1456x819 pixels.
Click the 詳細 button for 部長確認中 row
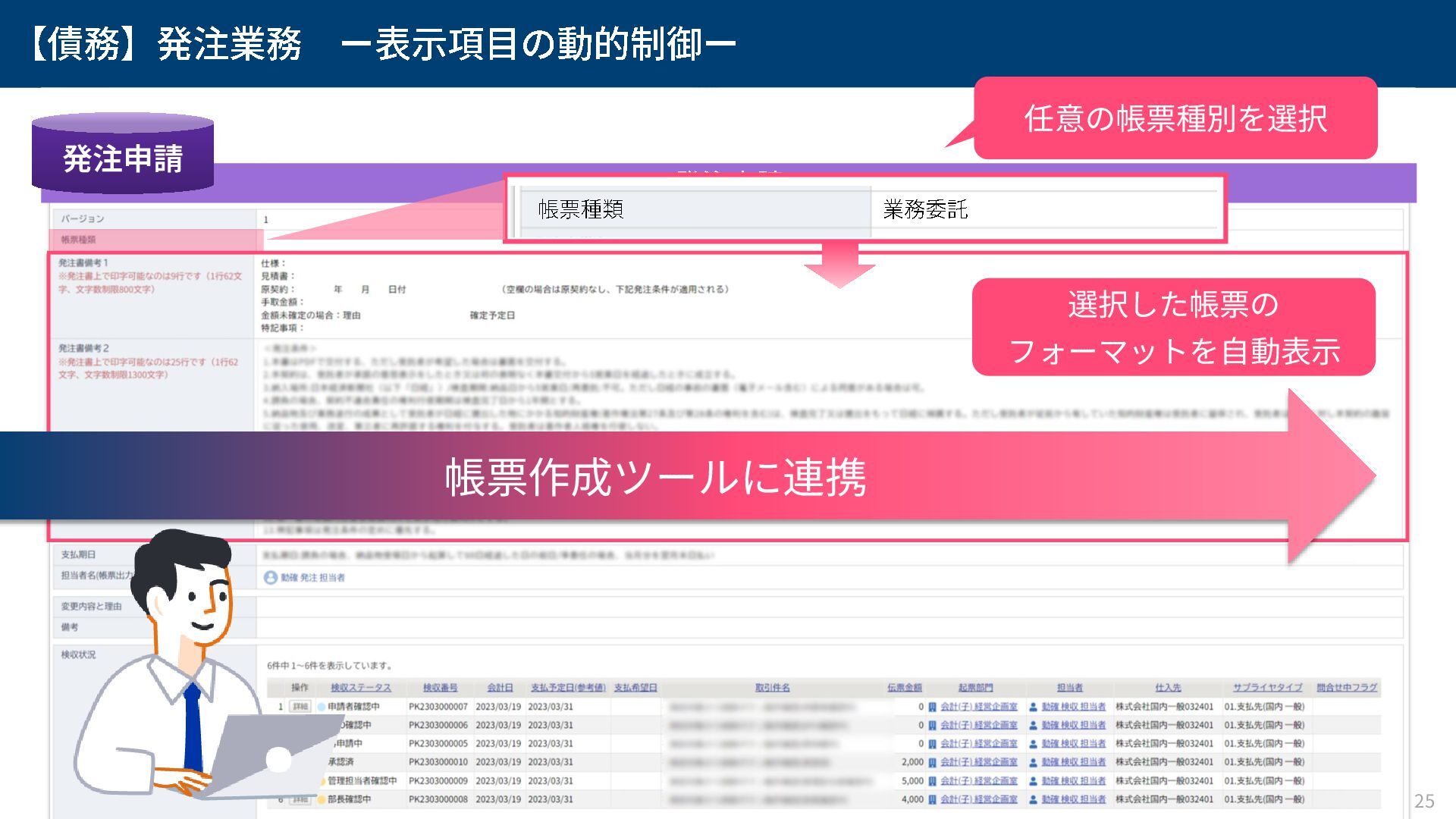pyautogui.click(x=301, y=799)
